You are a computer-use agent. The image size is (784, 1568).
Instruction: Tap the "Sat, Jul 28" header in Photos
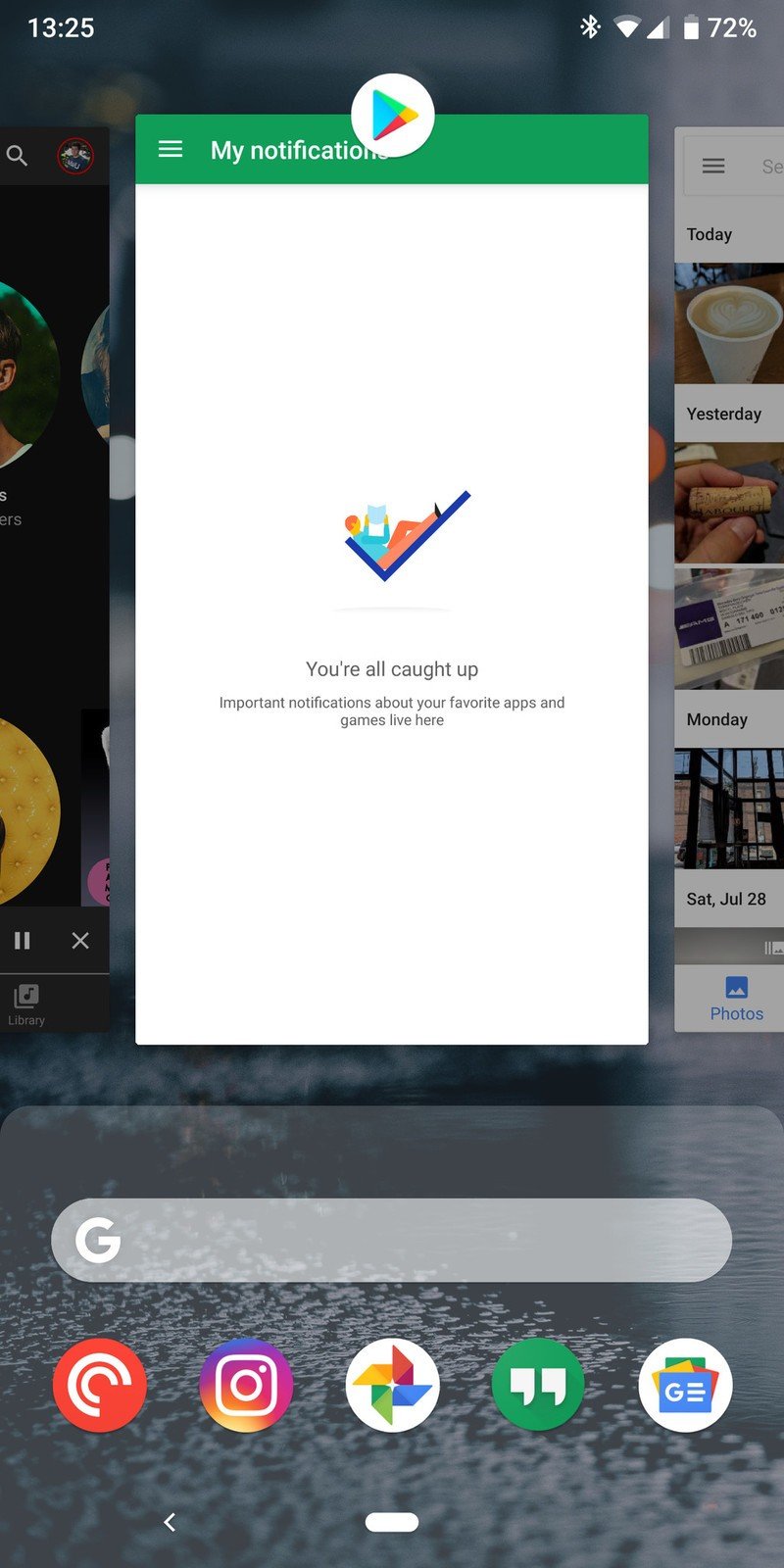(x=726, y=899)
